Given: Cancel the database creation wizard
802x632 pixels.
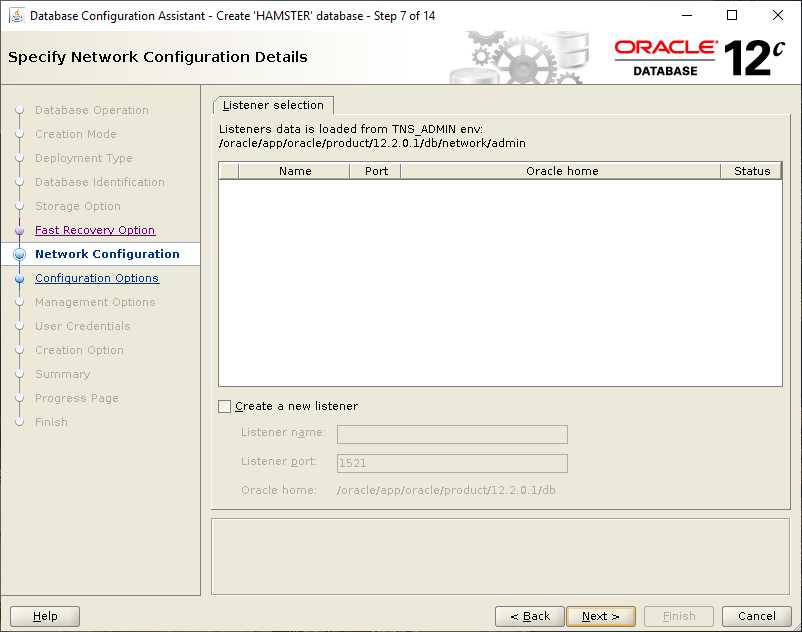Looking at the screenshot, I should click(756, 616).
